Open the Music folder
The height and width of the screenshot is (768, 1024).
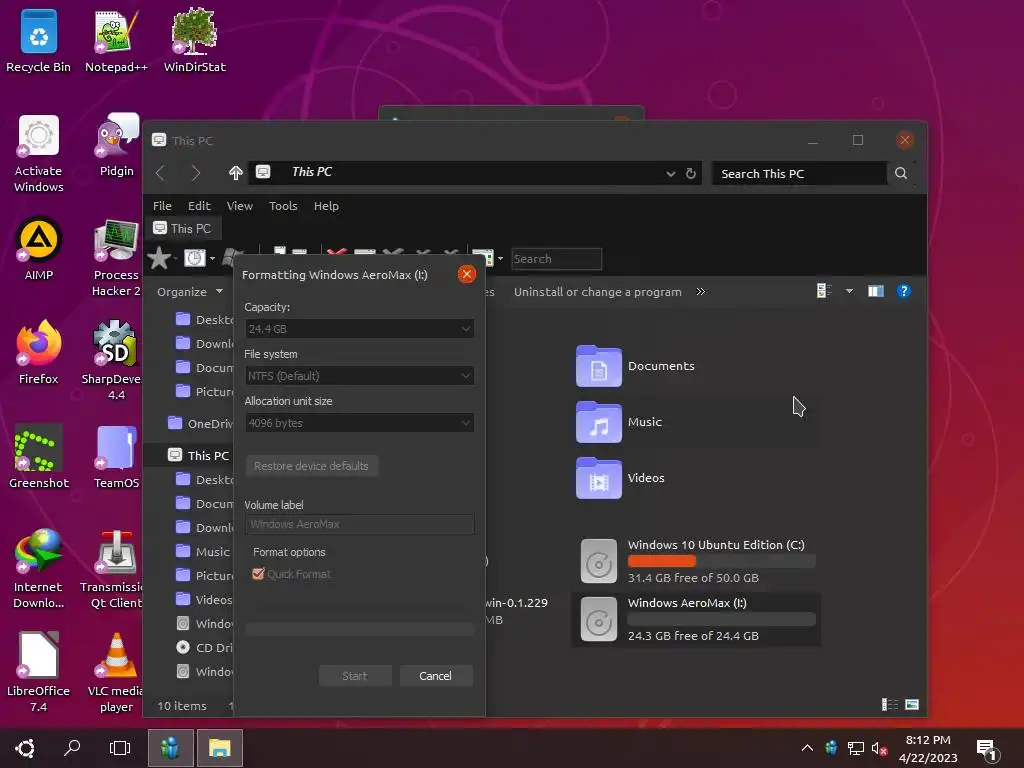(x=620, y=422)
